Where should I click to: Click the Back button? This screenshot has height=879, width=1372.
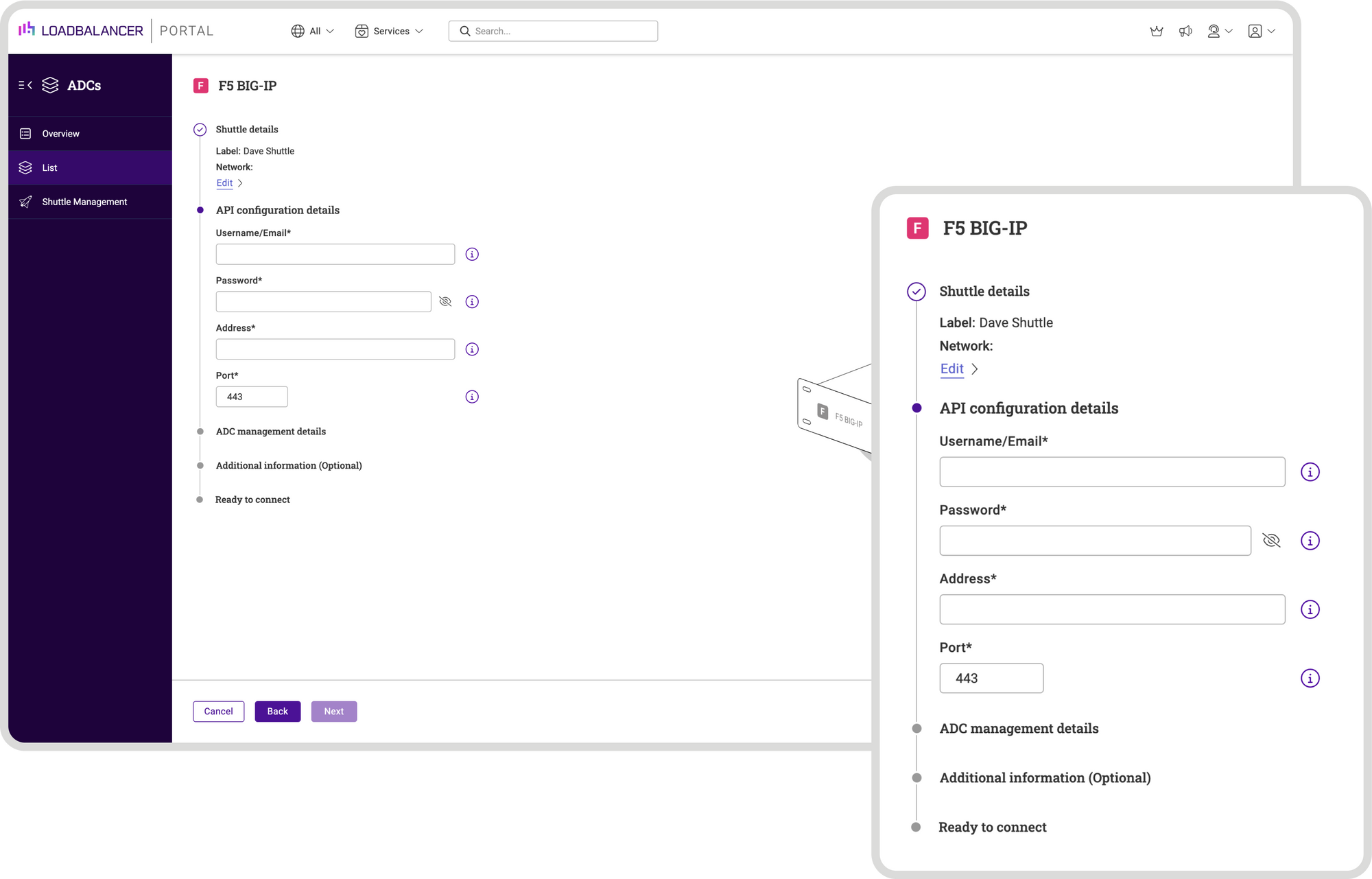(278, 712)
